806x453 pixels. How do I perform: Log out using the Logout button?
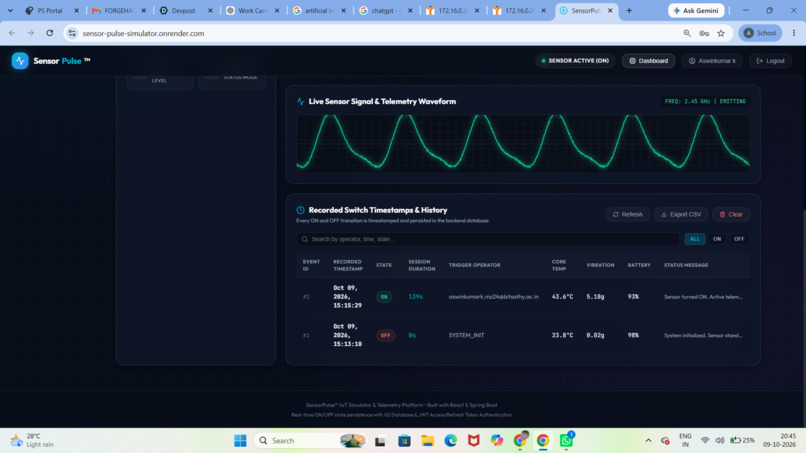point(770,61)
